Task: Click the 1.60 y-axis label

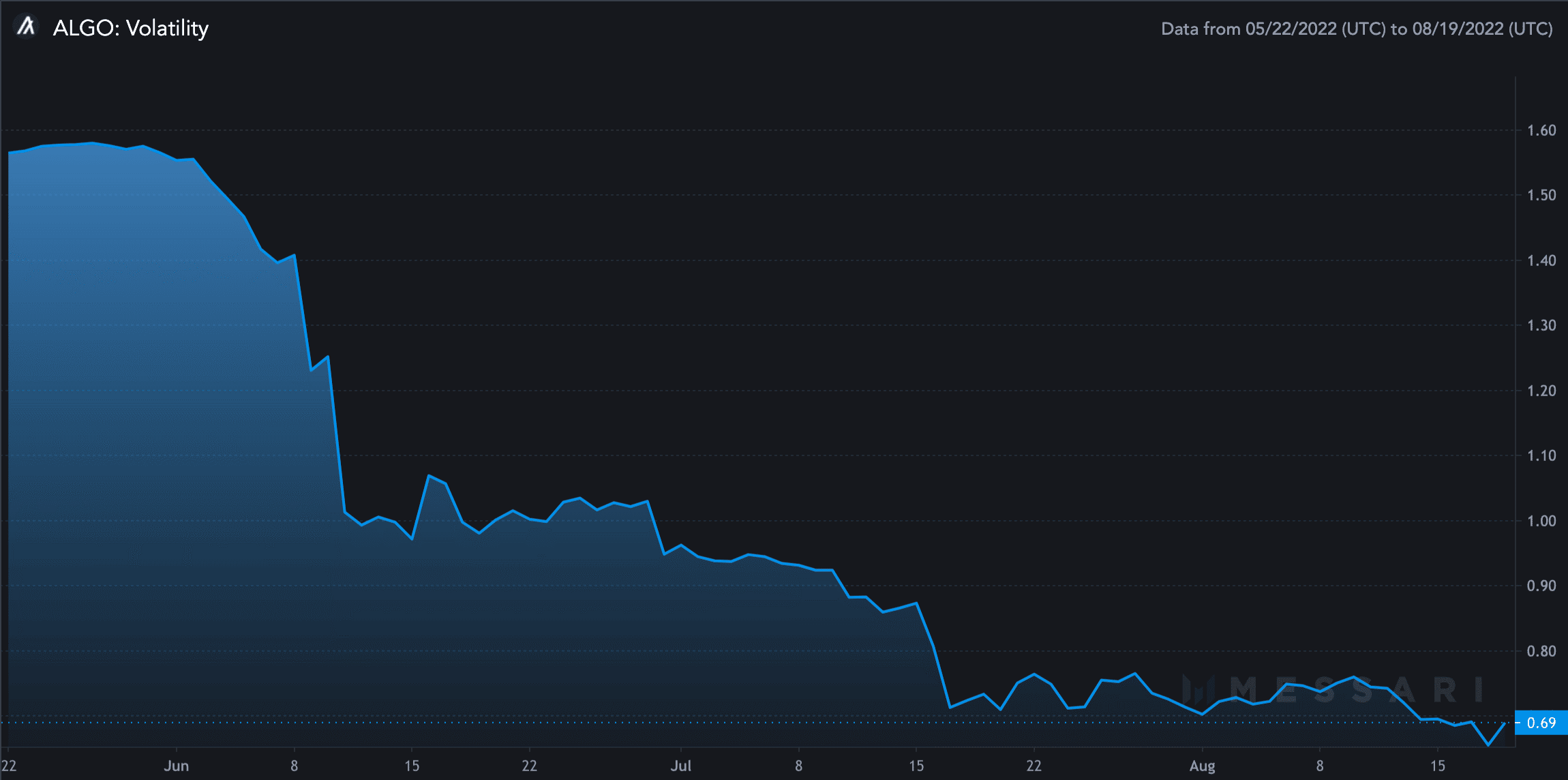Action: point(1541,130)
